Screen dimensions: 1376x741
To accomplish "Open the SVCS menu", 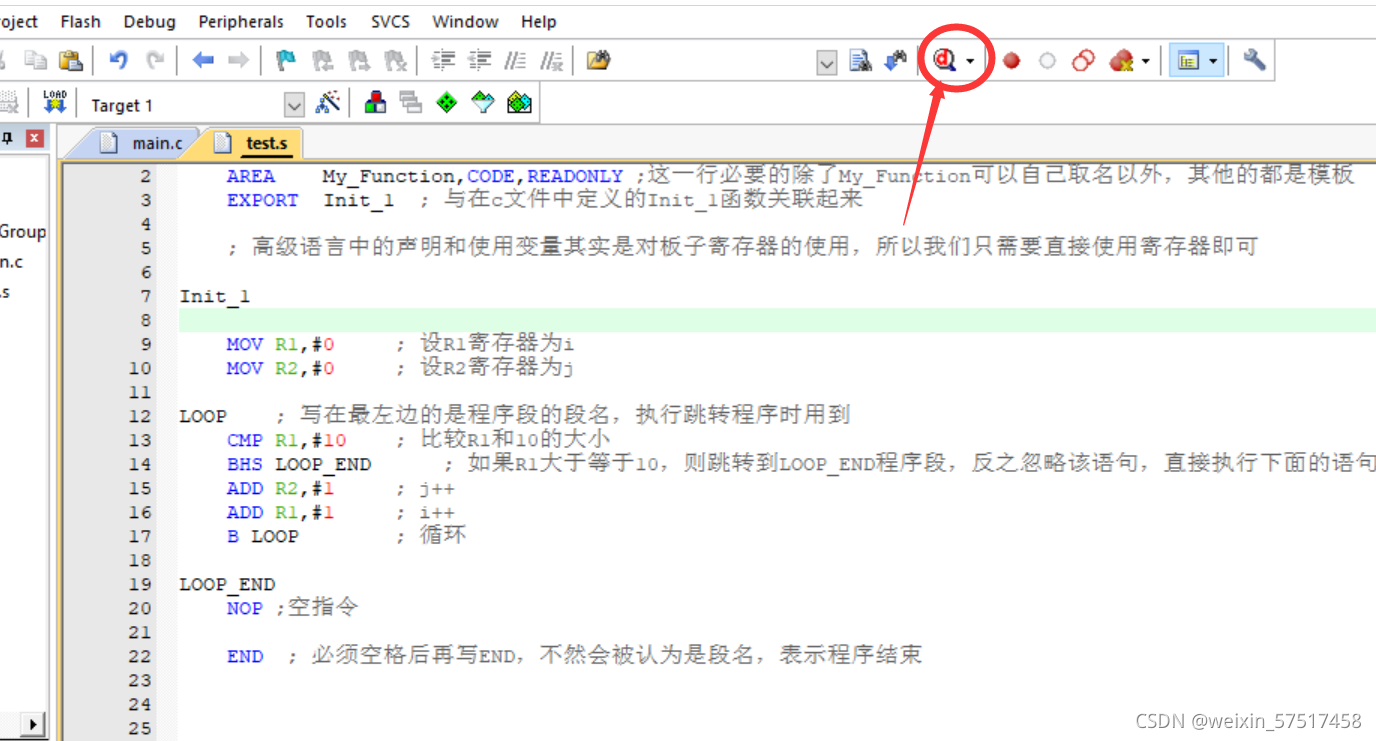I will tap(390, 21).
